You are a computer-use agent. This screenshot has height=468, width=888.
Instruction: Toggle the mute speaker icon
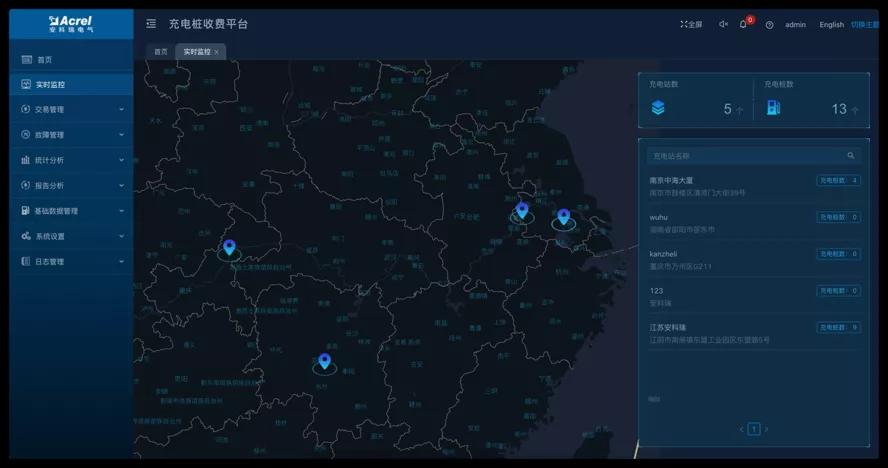[723, 24]
